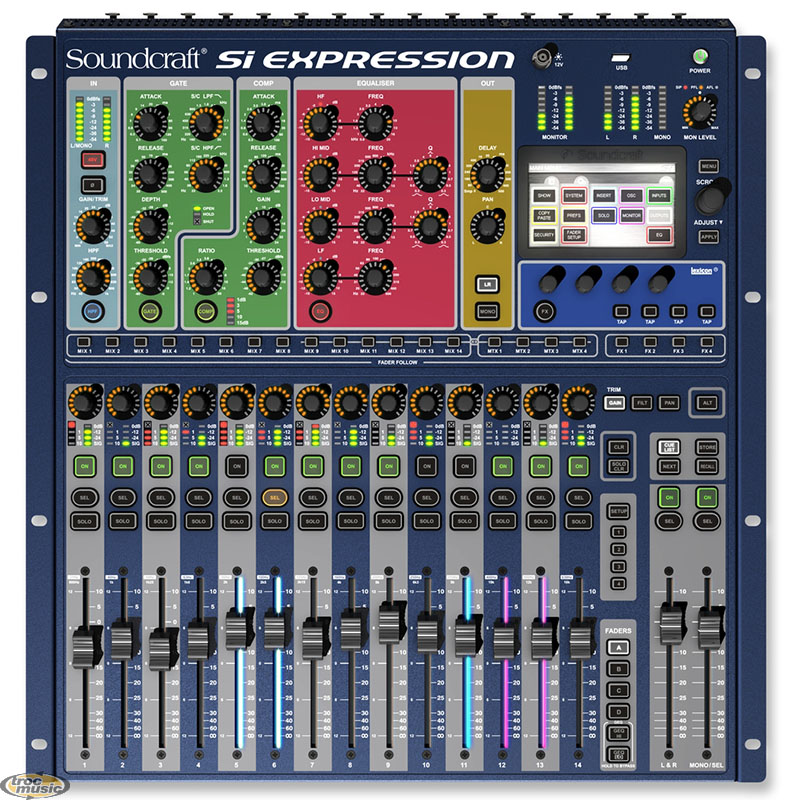Screen dimensions: 787x800
Task: Open the MENU button beside the touchscreen
Action: click(x=709, y=165)
